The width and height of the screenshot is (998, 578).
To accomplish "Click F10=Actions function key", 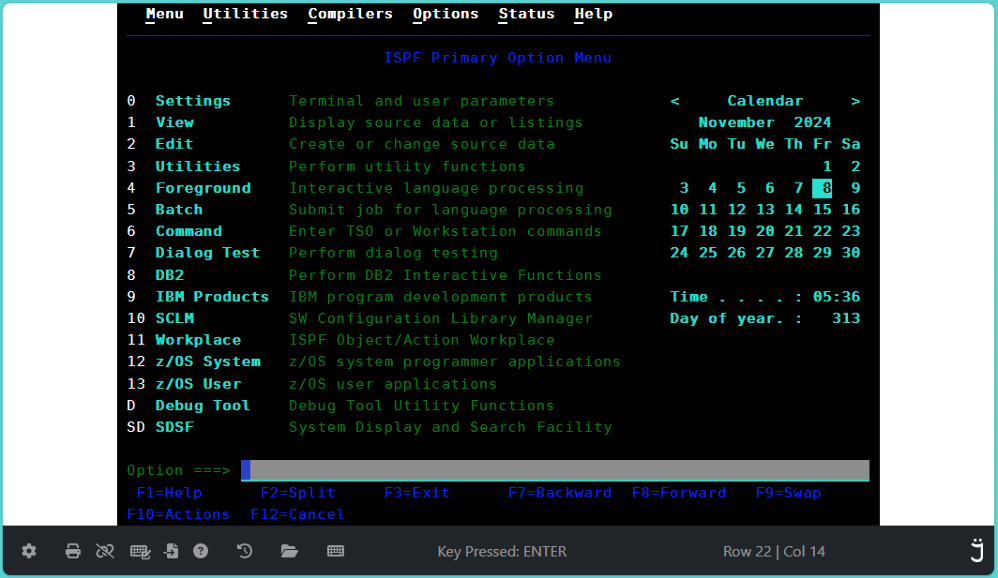I will click(178, 514).
